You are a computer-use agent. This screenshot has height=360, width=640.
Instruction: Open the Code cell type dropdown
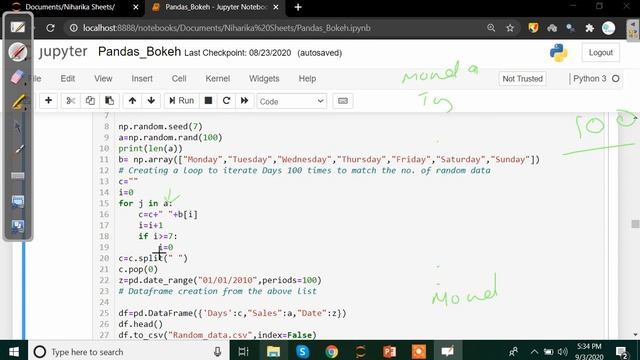pyautogui.click(x=291, y=101)
